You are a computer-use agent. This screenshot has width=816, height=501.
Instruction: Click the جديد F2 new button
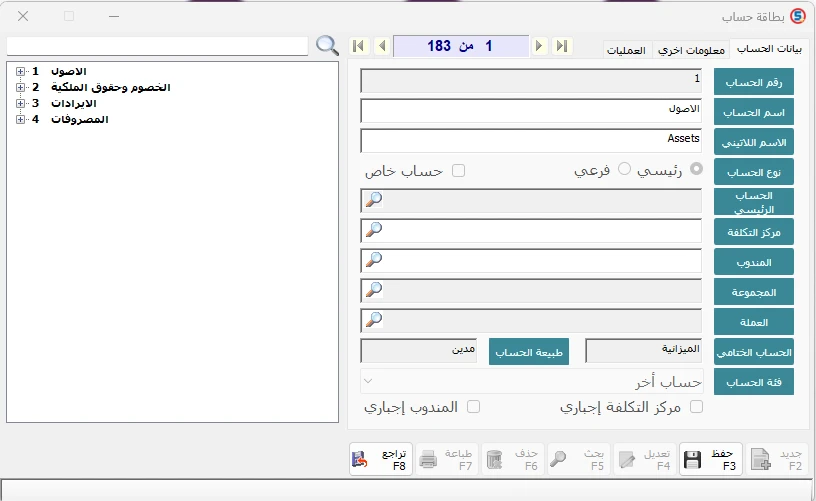click(777, 459)
